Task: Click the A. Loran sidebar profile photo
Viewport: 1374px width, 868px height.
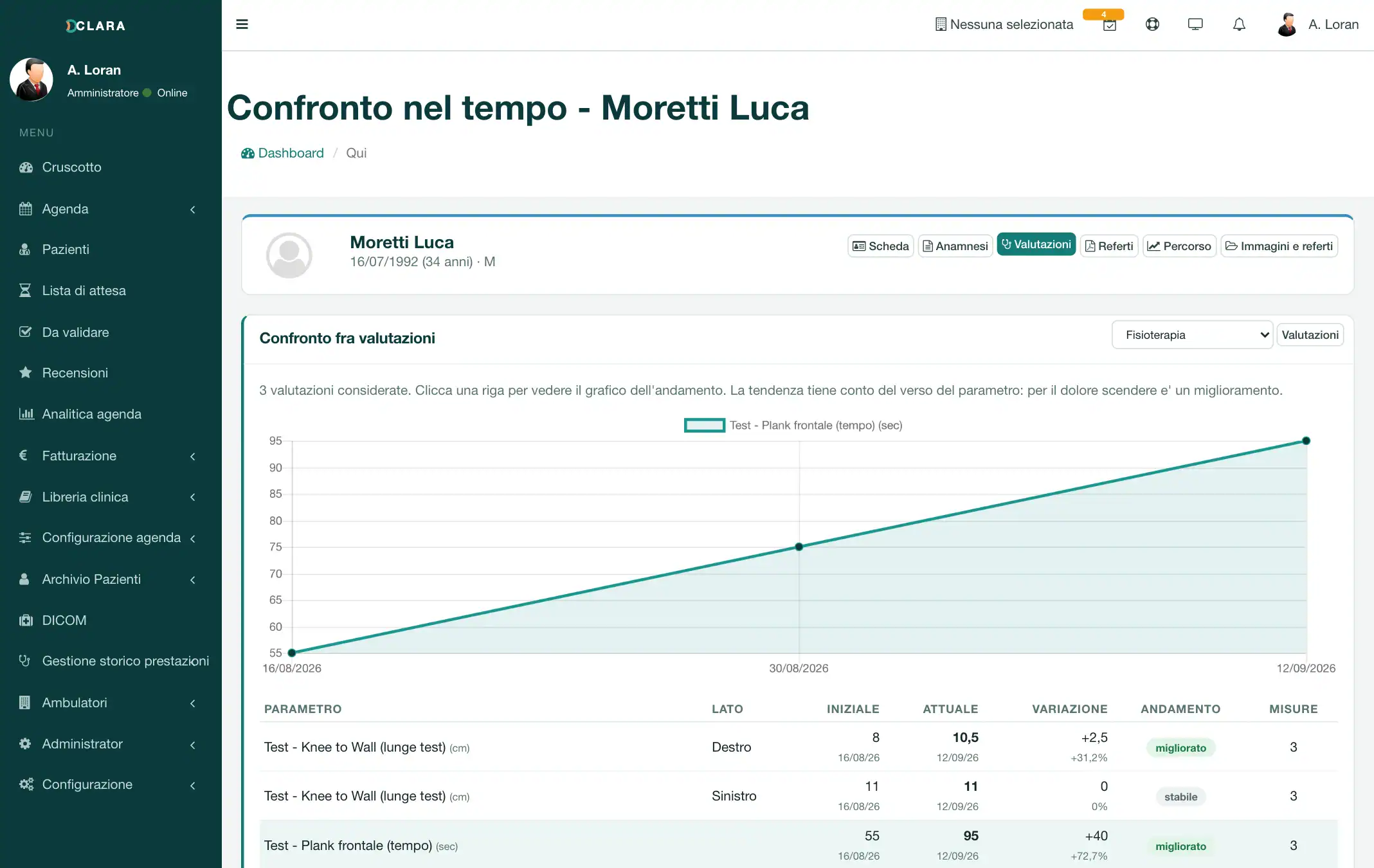Action: [x=32, y=80]
